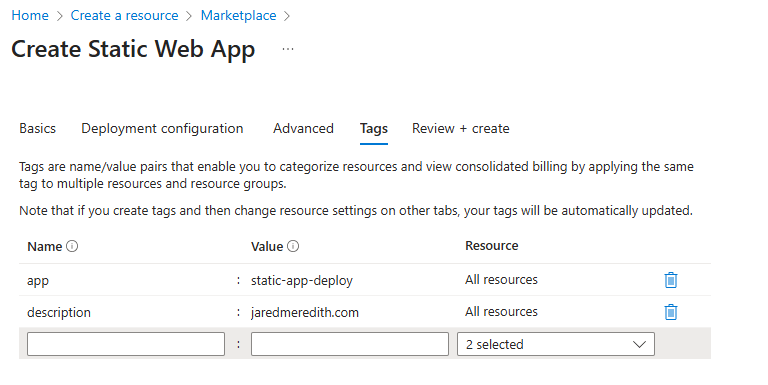
Task: Select the 'static-app-deploy' tag value
Action: coord(302,281)
